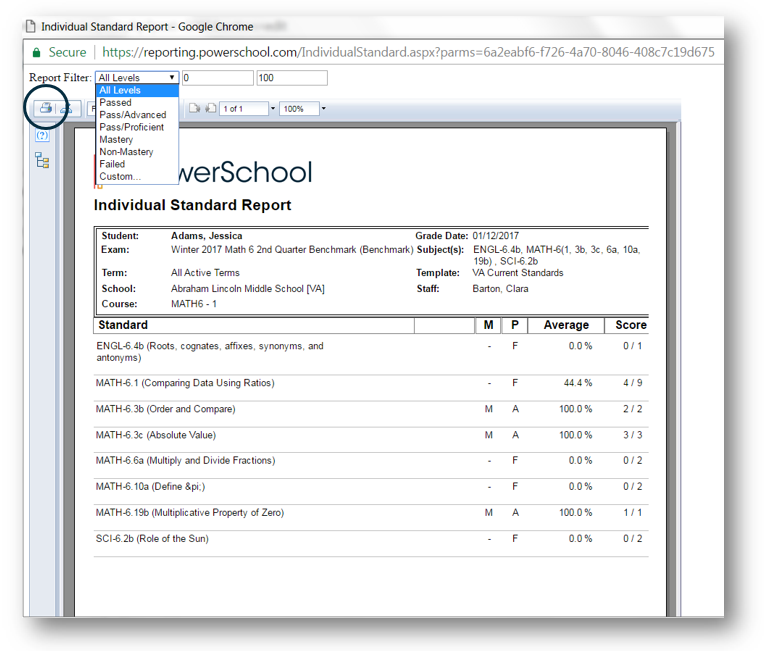Expand the 100% zoom dropdown arrow
This screenshot has width=764, height=651.
(324, 109)
